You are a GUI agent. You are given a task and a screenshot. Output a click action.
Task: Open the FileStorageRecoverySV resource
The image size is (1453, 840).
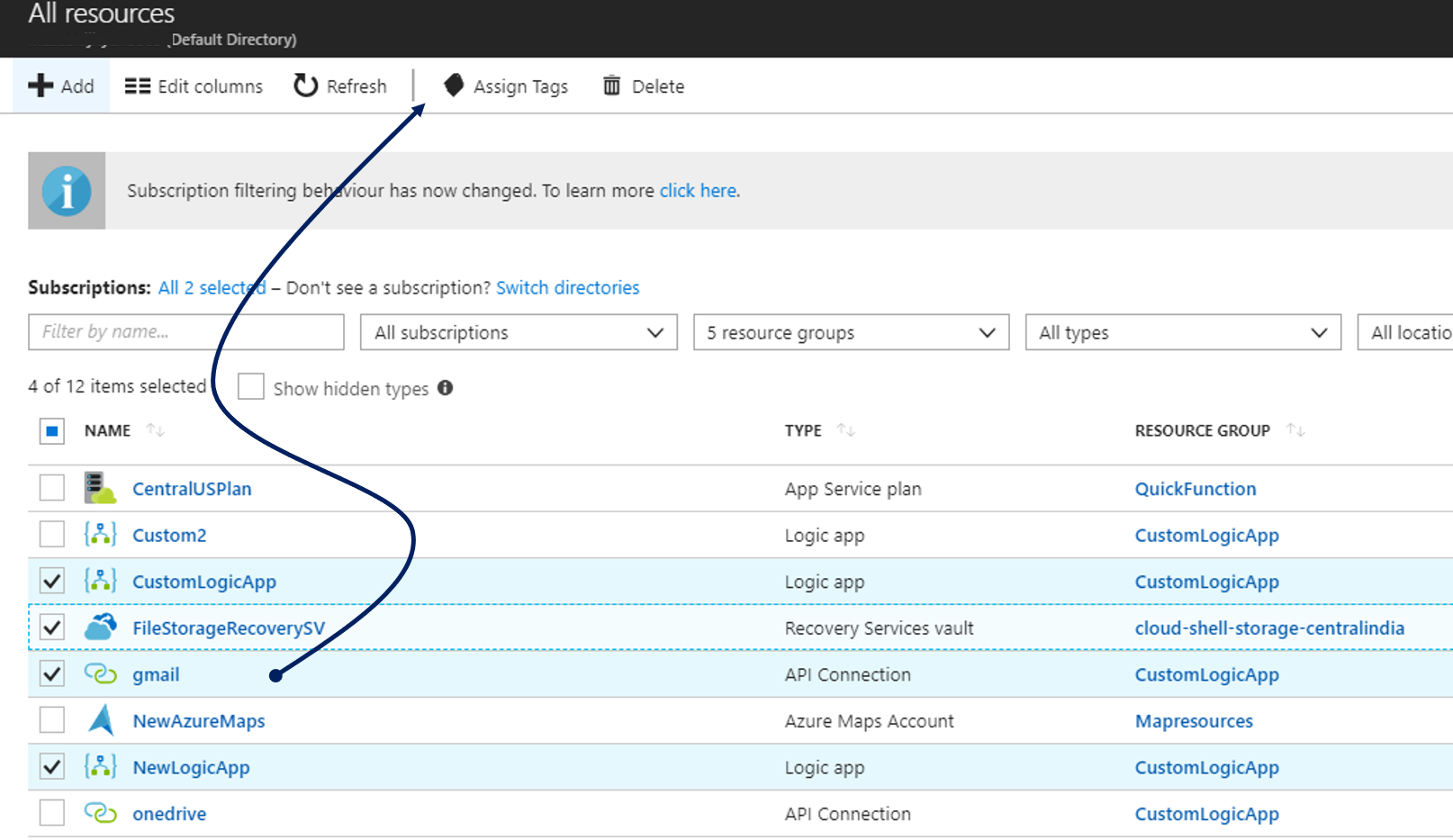click(229, 628)
